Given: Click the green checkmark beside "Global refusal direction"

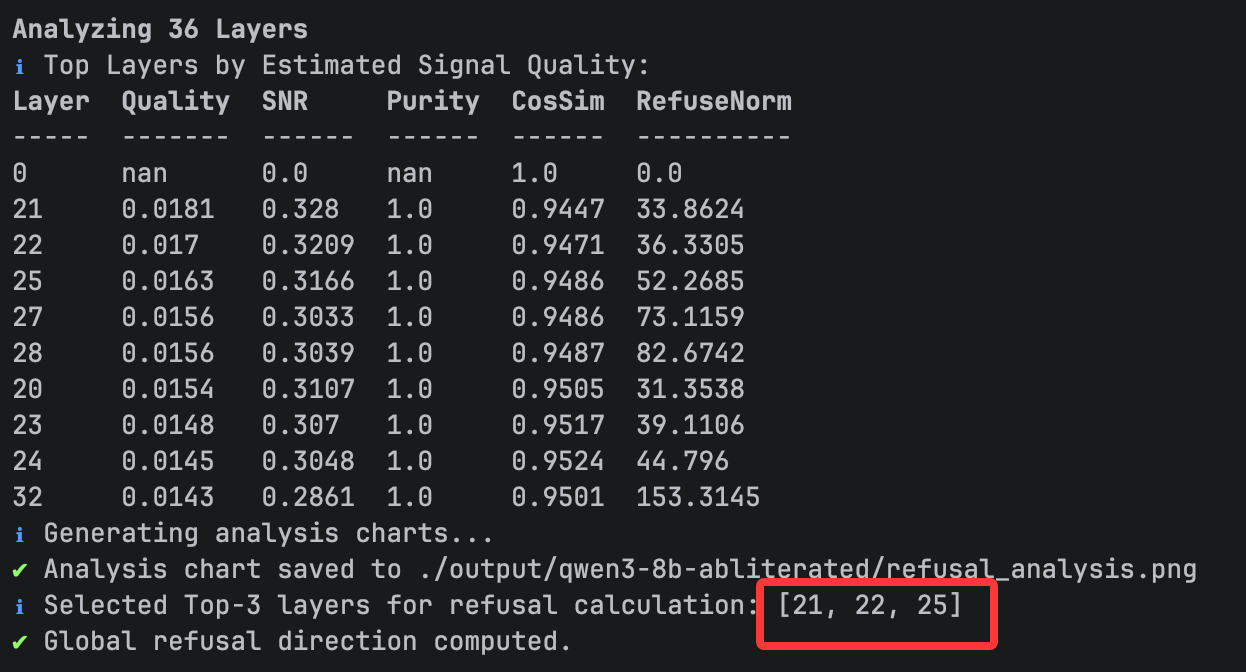Looking at the screenshot, I should (19, 642).
